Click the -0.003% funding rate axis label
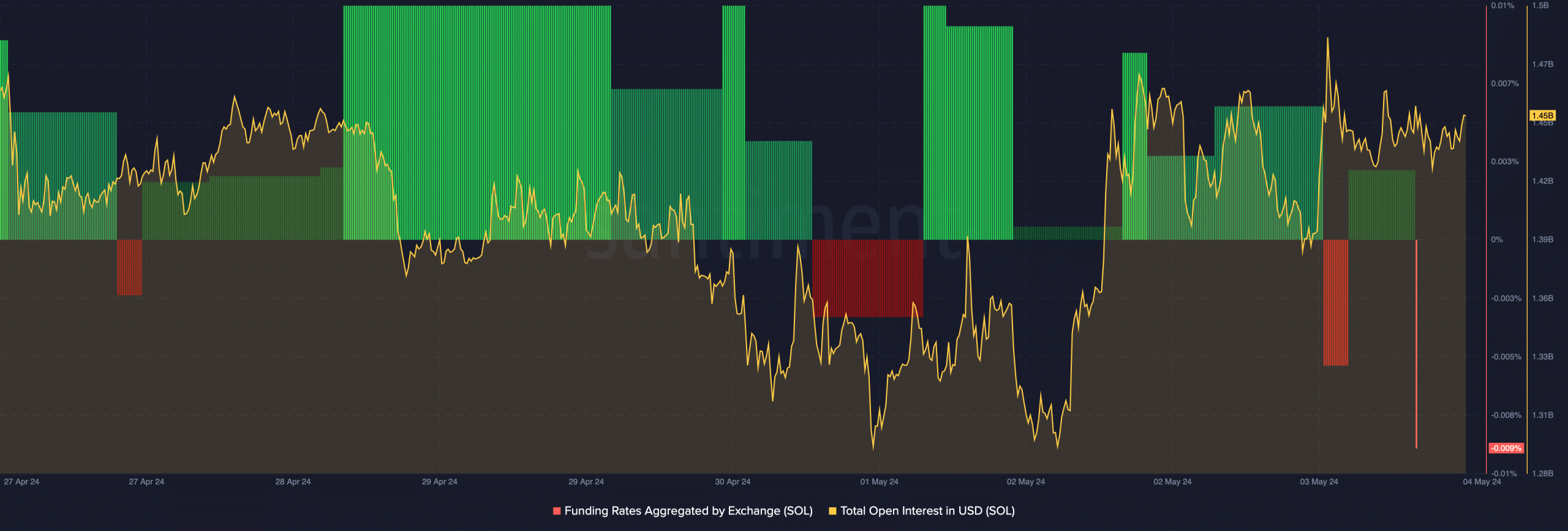Viewport: 1568px width, 531px height. pyautogui.click(x=1506, y=298)
